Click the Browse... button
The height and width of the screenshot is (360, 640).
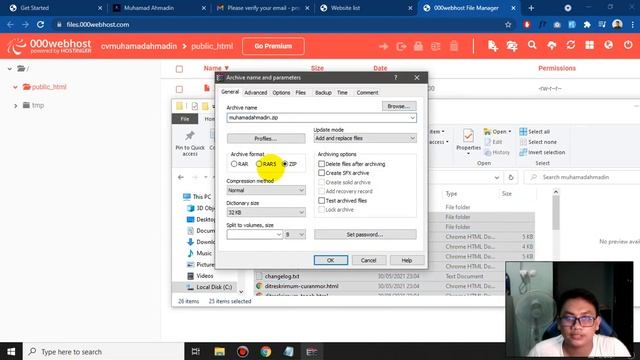(399, 106)
